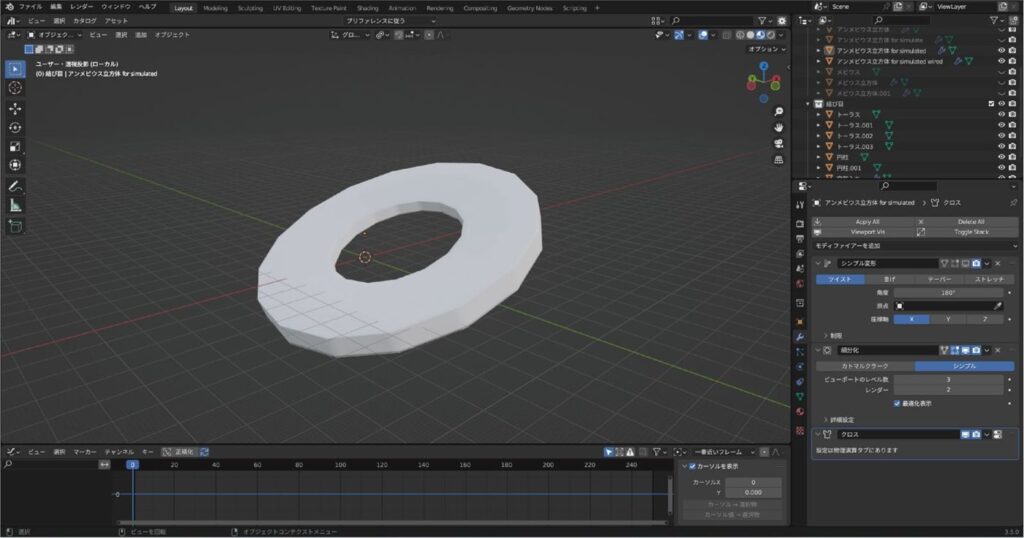Open the オブジェクト mode dropdown
The width and height of the screenshot is (1024, 538).
coord(55,35)
